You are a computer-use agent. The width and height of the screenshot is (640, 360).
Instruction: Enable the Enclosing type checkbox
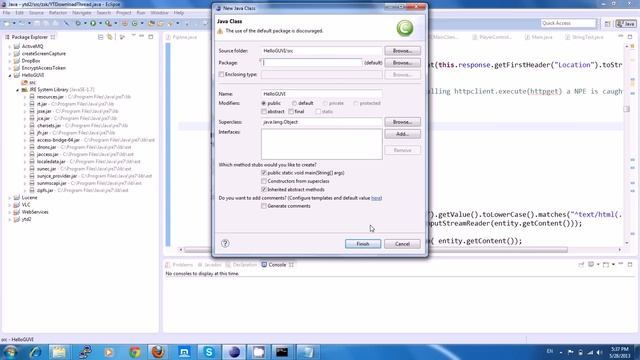coord(221,74)
